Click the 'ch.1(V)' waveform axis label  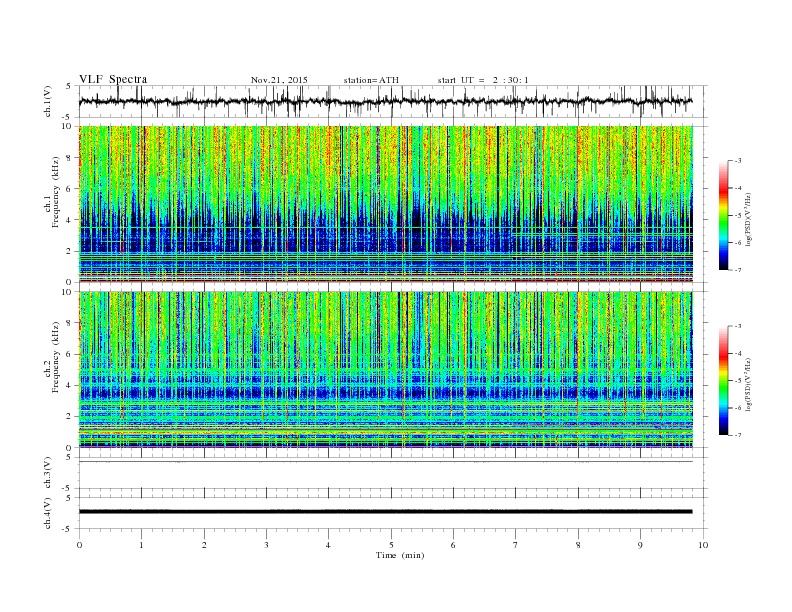click(48, 101)
